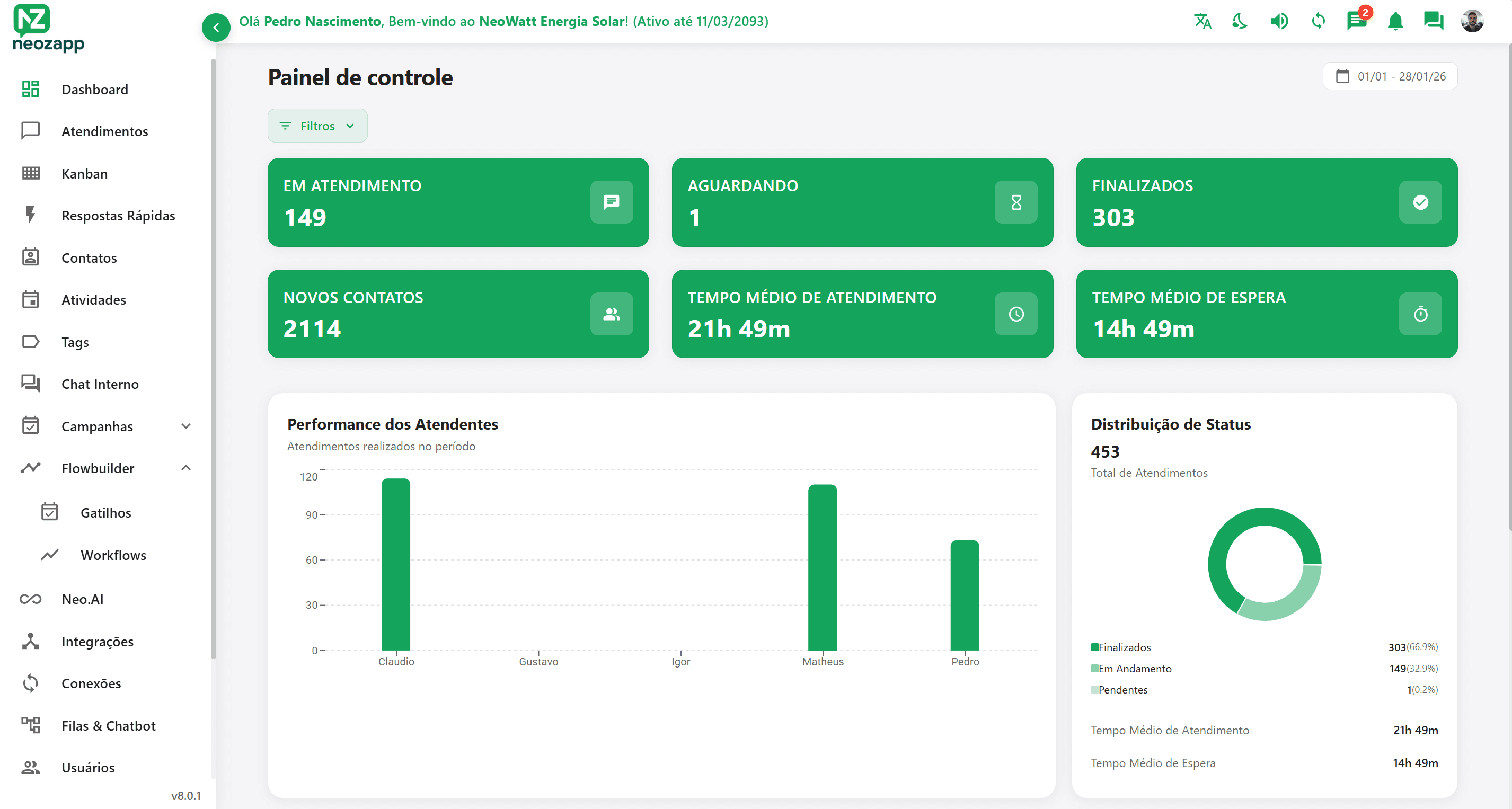Collapse the sidebar with the arrow button

pyautogui.click(x=215, y=27)
